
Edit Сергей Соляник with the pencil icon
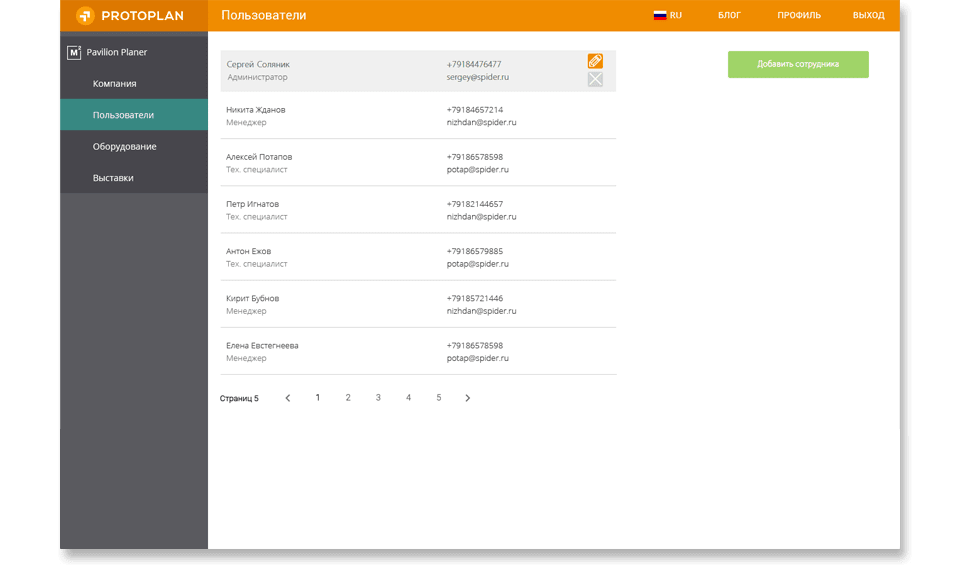pyautogui.click(x=595, y=61)
